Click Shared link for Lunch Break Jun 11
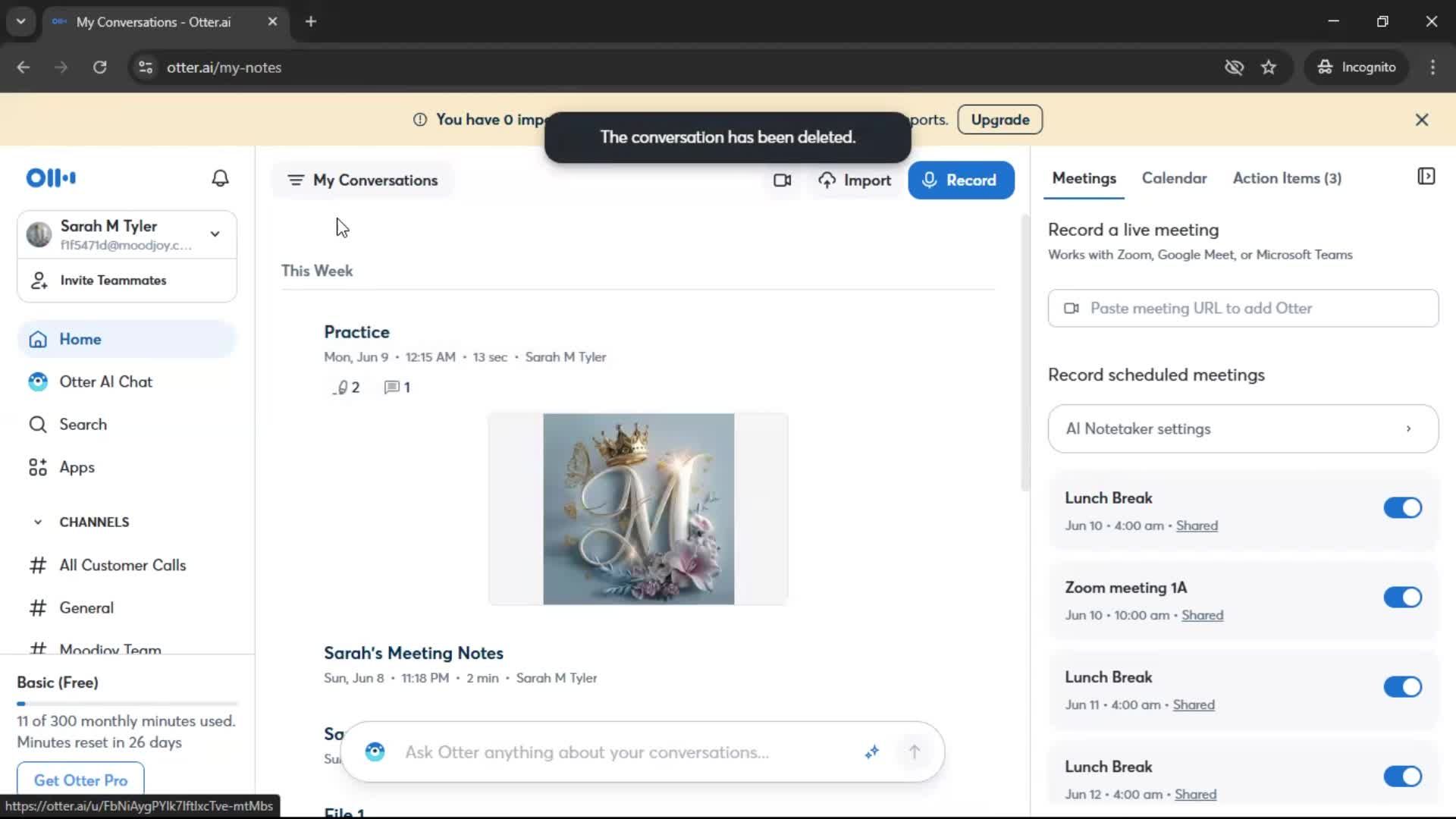 click(x=1194, y=704)
